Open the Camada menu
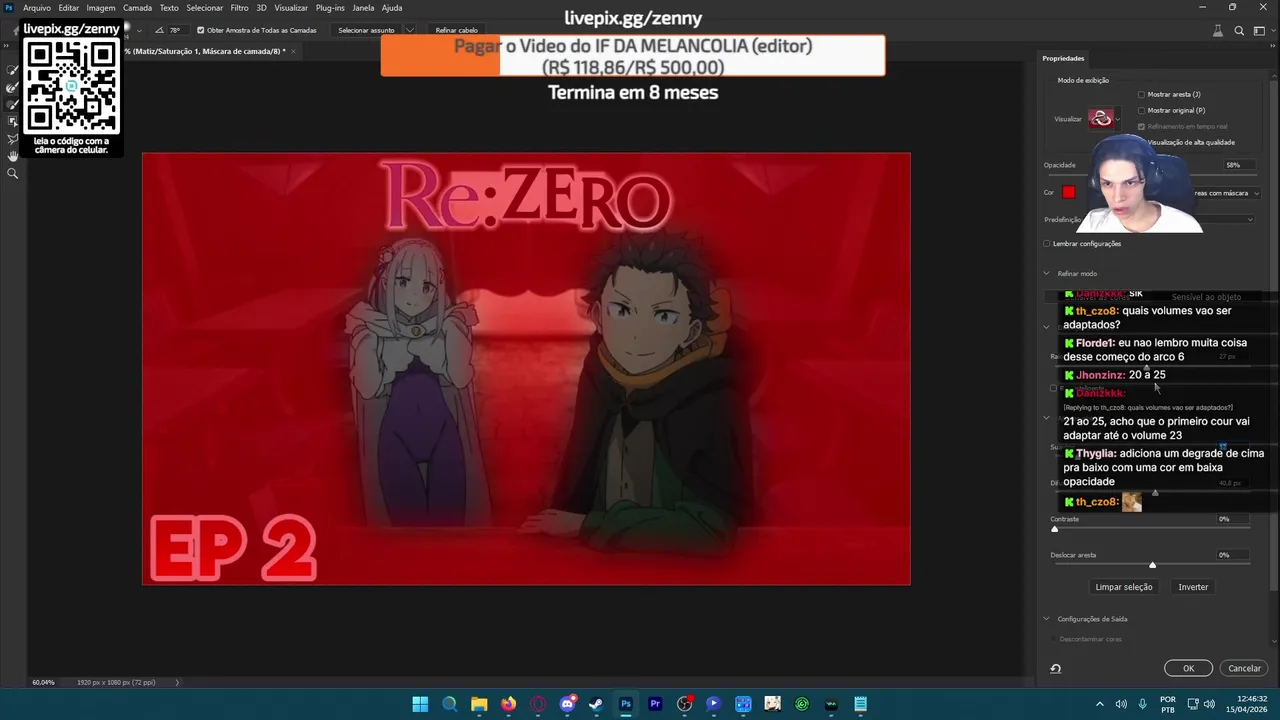Screen dimensions: 1280x720 point(137,8)
